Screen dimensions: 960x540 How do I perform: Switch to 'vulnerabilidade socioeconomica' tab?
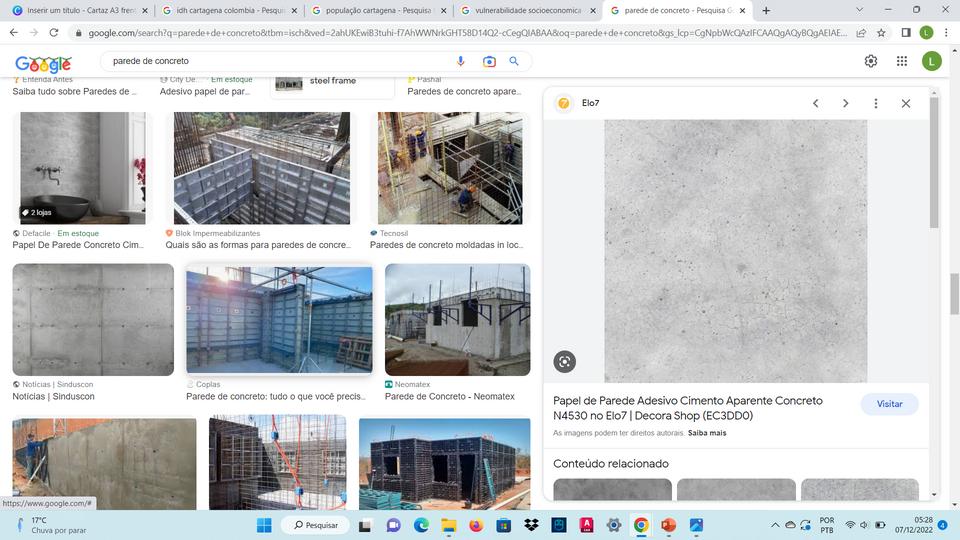[x=527, y=10]
